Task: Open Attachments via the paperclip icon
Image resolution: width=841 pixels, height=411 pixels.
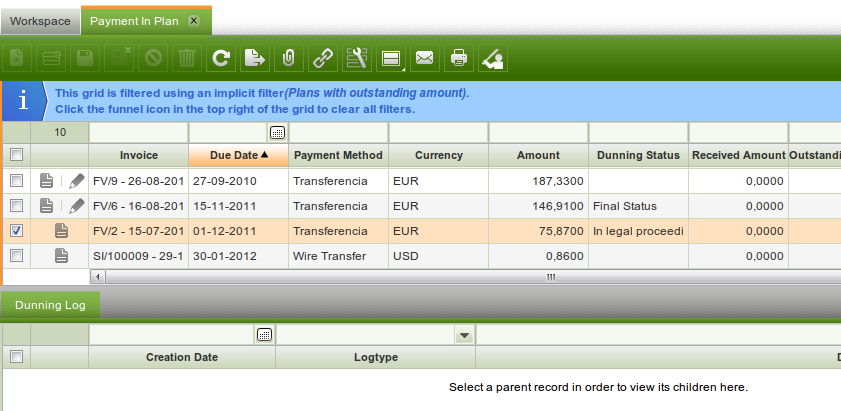Action: coord(289,58)
